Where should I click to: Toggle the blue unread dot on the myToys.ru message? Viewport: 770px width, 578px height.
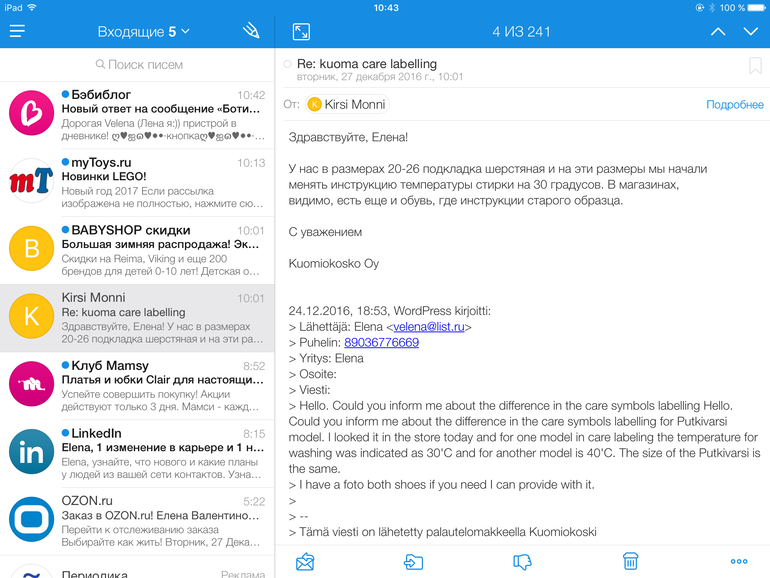pos(66,162)
